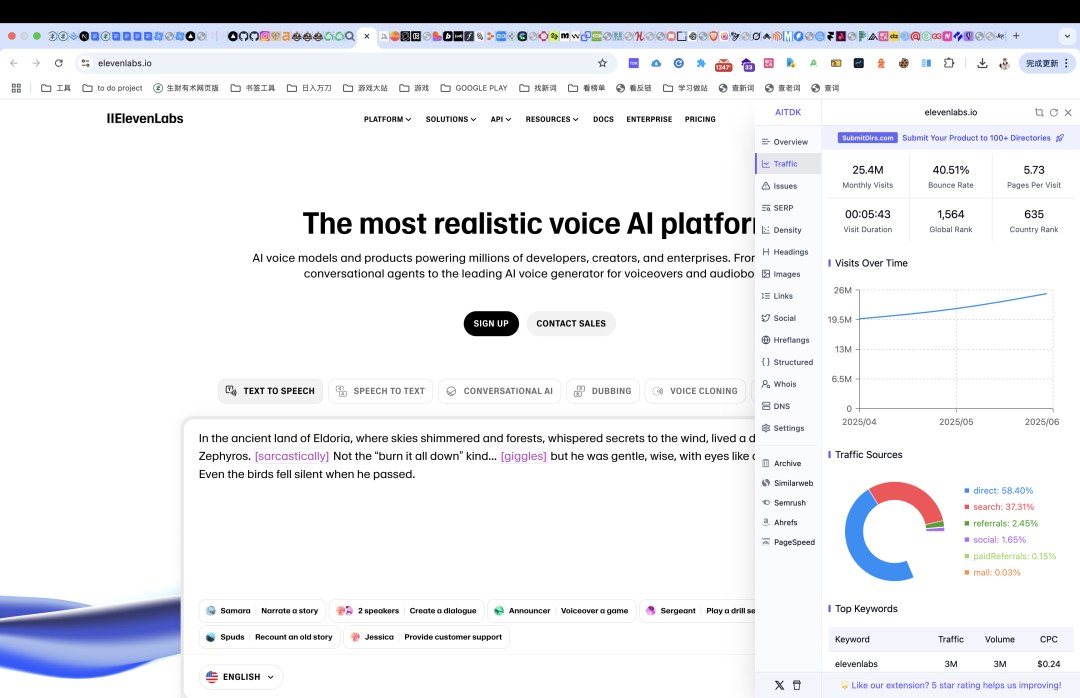Click the trash icon in AITDK footer
This screenshot has height=698, width=1080.
pos(797,686)
